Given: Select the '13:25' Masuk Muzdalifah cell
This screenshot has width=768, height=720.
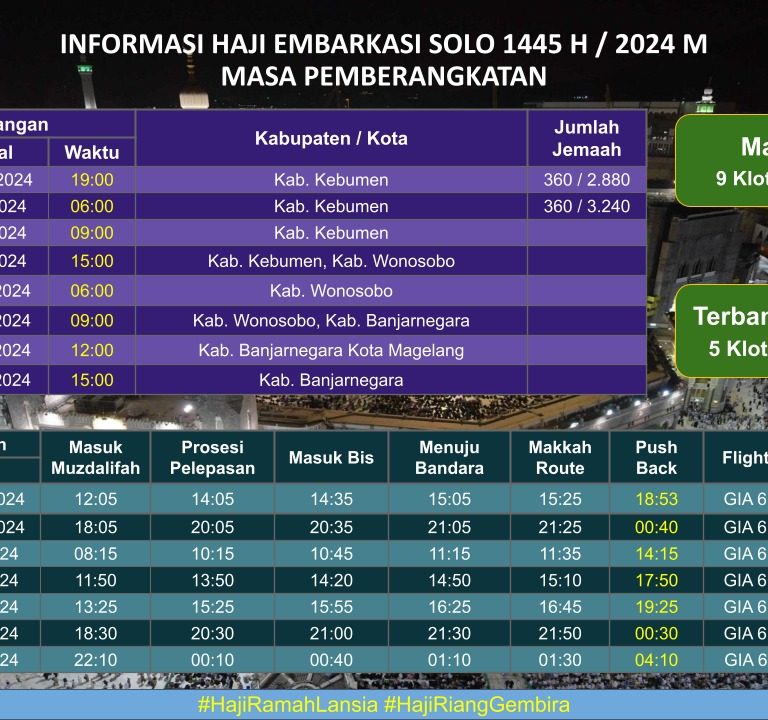Looking at the screenshot, I should click(96, 606).
